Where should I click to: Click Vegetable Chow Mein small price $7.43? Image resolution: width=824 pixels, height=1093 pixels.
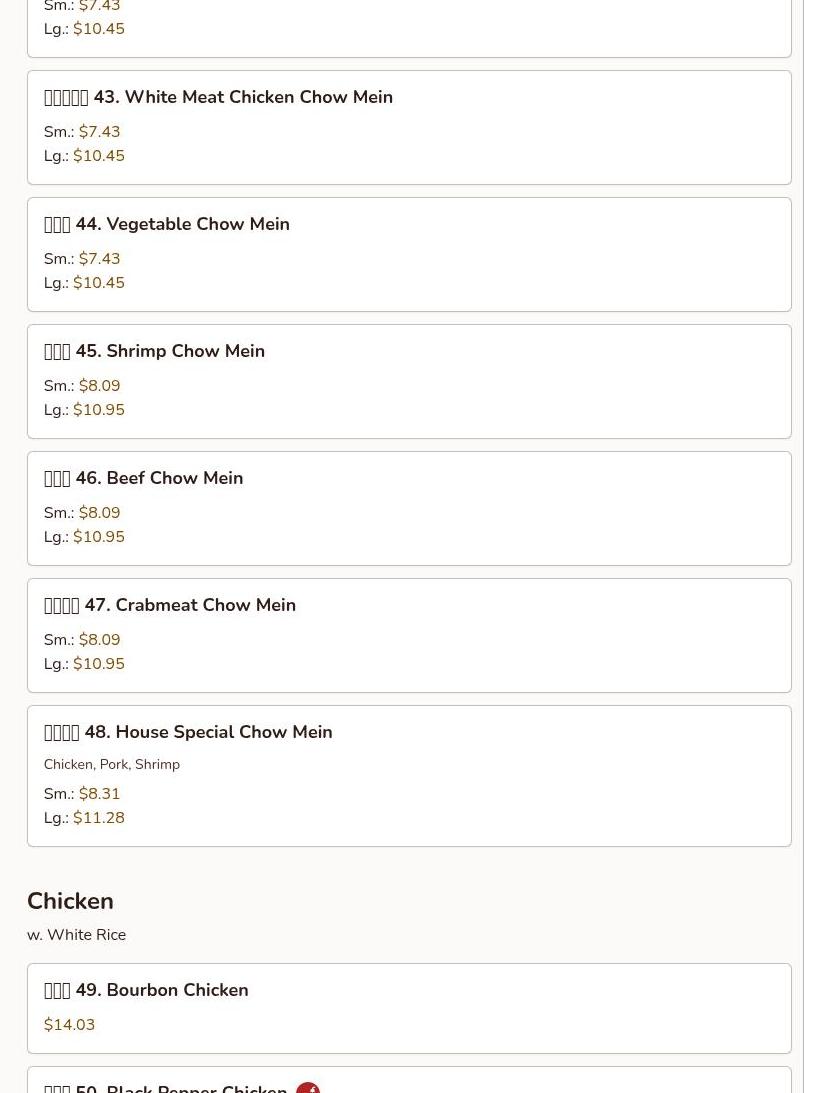99,259
